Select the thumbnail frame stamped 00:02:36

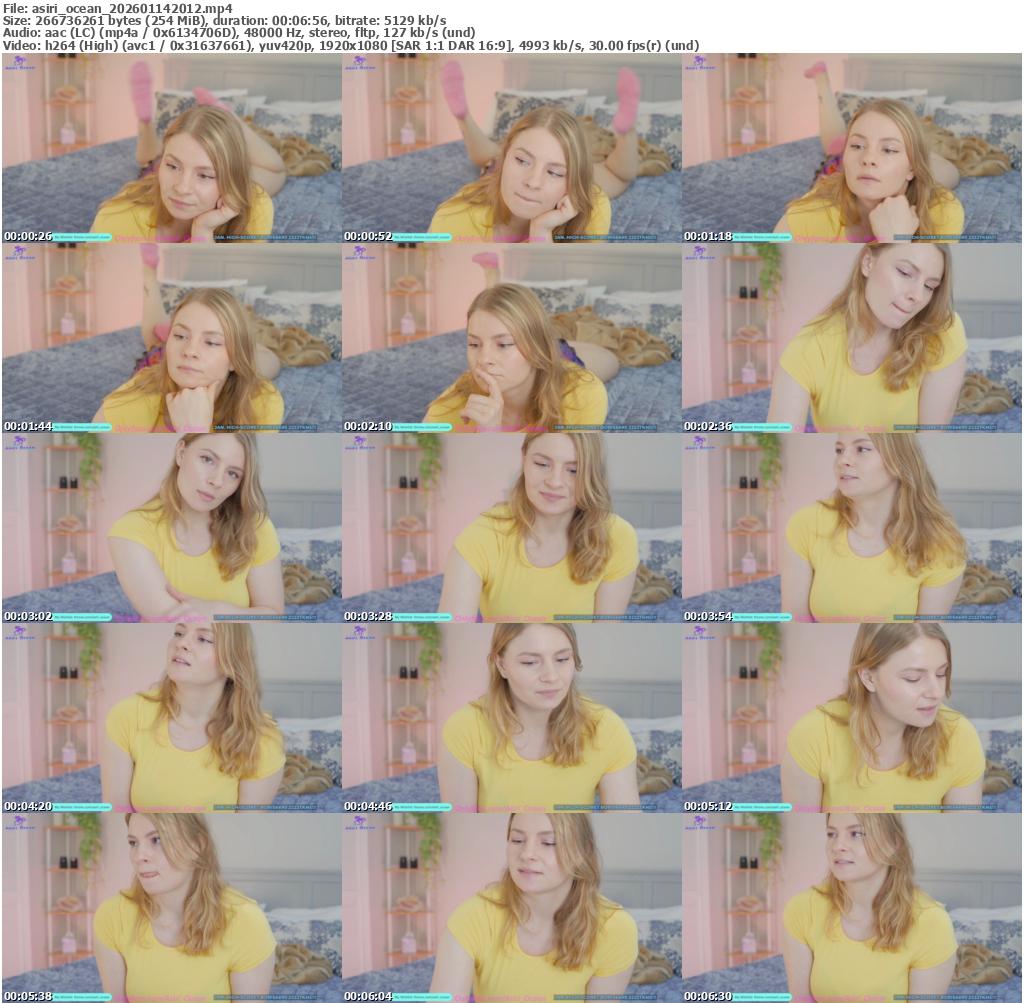point(852,338)
